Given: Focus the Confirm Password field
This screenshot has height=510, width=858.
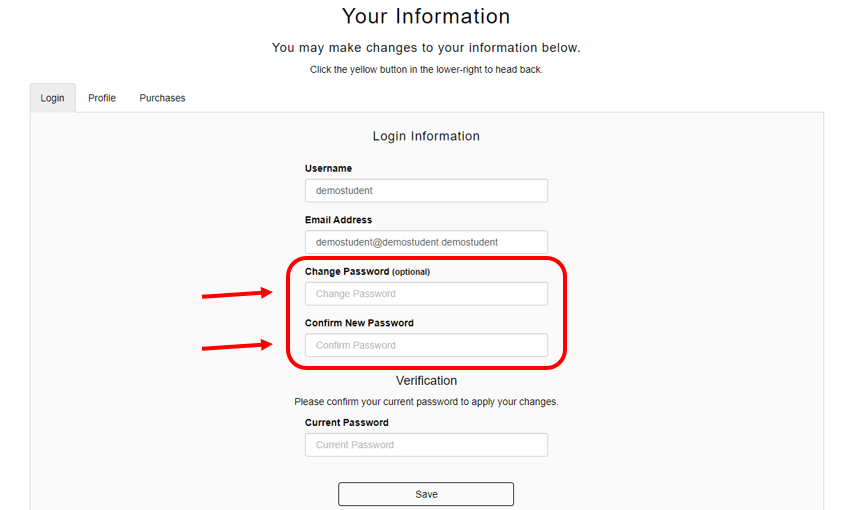Looking at the screenshot, I should pos(426,345).
